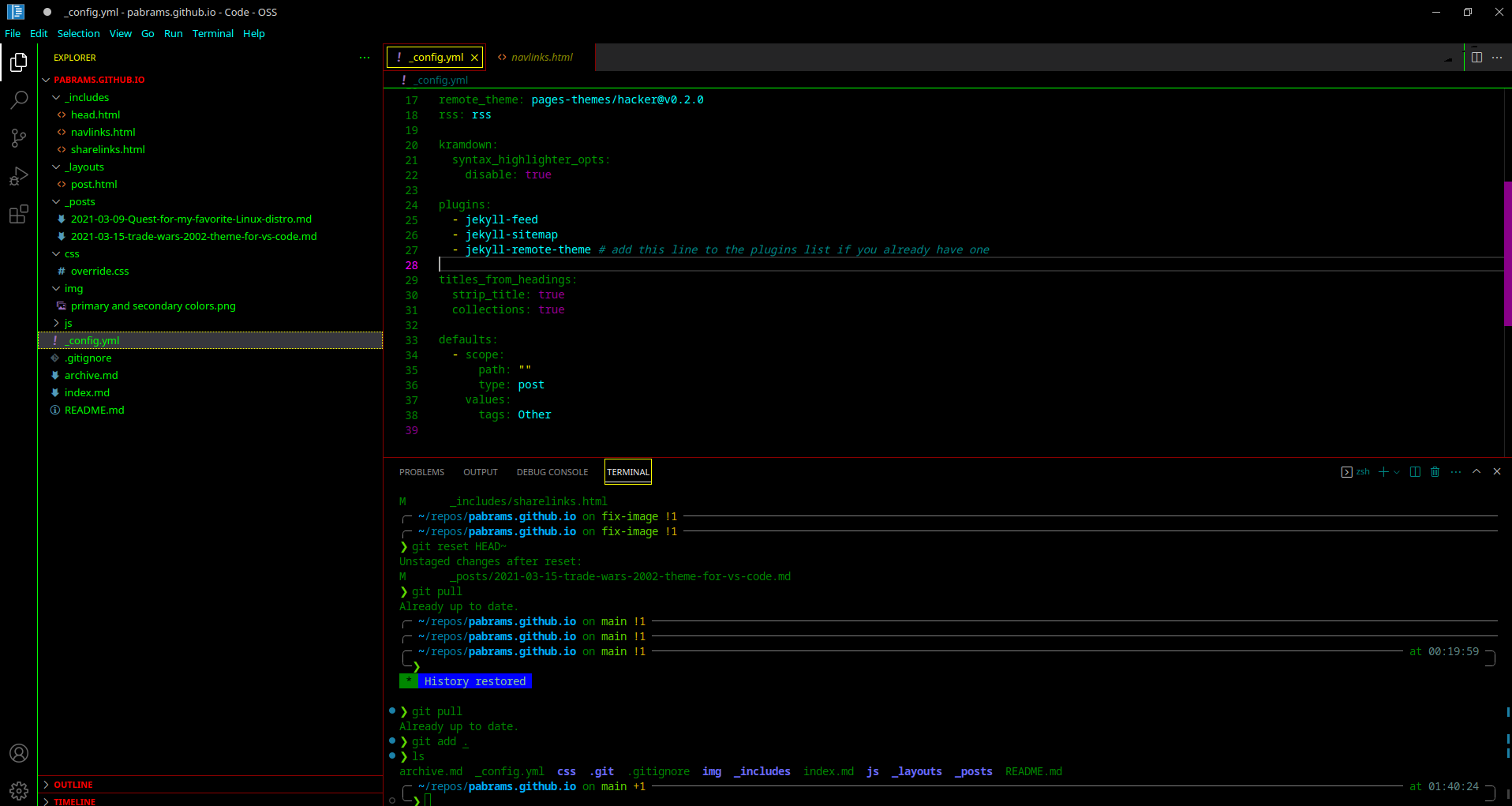Open the Search view in activity bar
This screenshot has height=806, width=1512.
(x=19, y=99)
